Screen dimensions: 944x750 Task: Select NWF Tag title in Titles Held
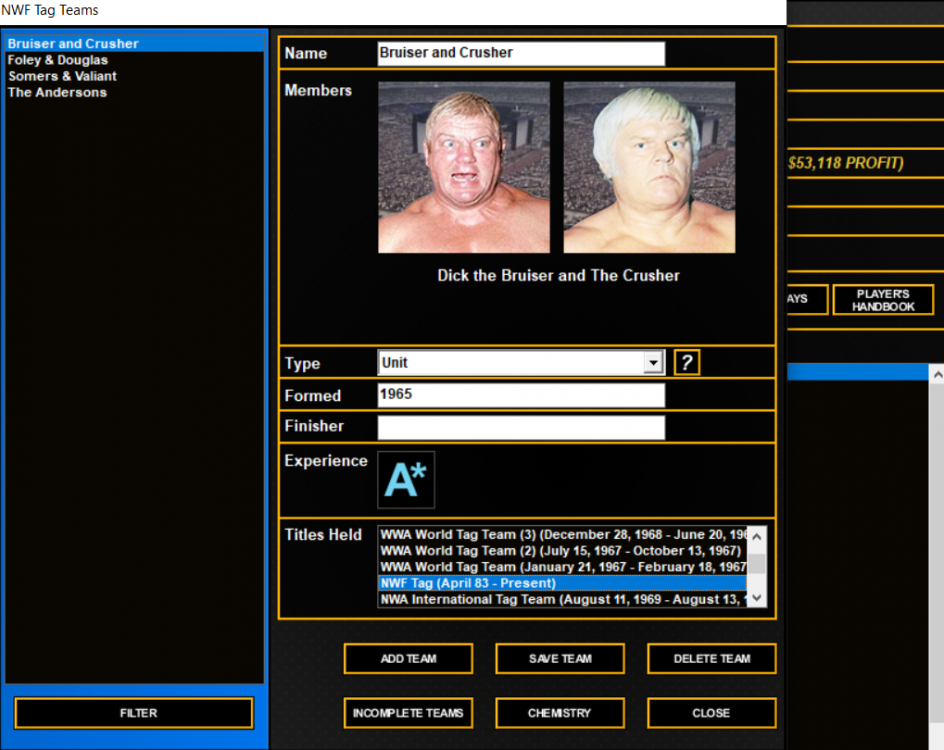coord(560,583)
